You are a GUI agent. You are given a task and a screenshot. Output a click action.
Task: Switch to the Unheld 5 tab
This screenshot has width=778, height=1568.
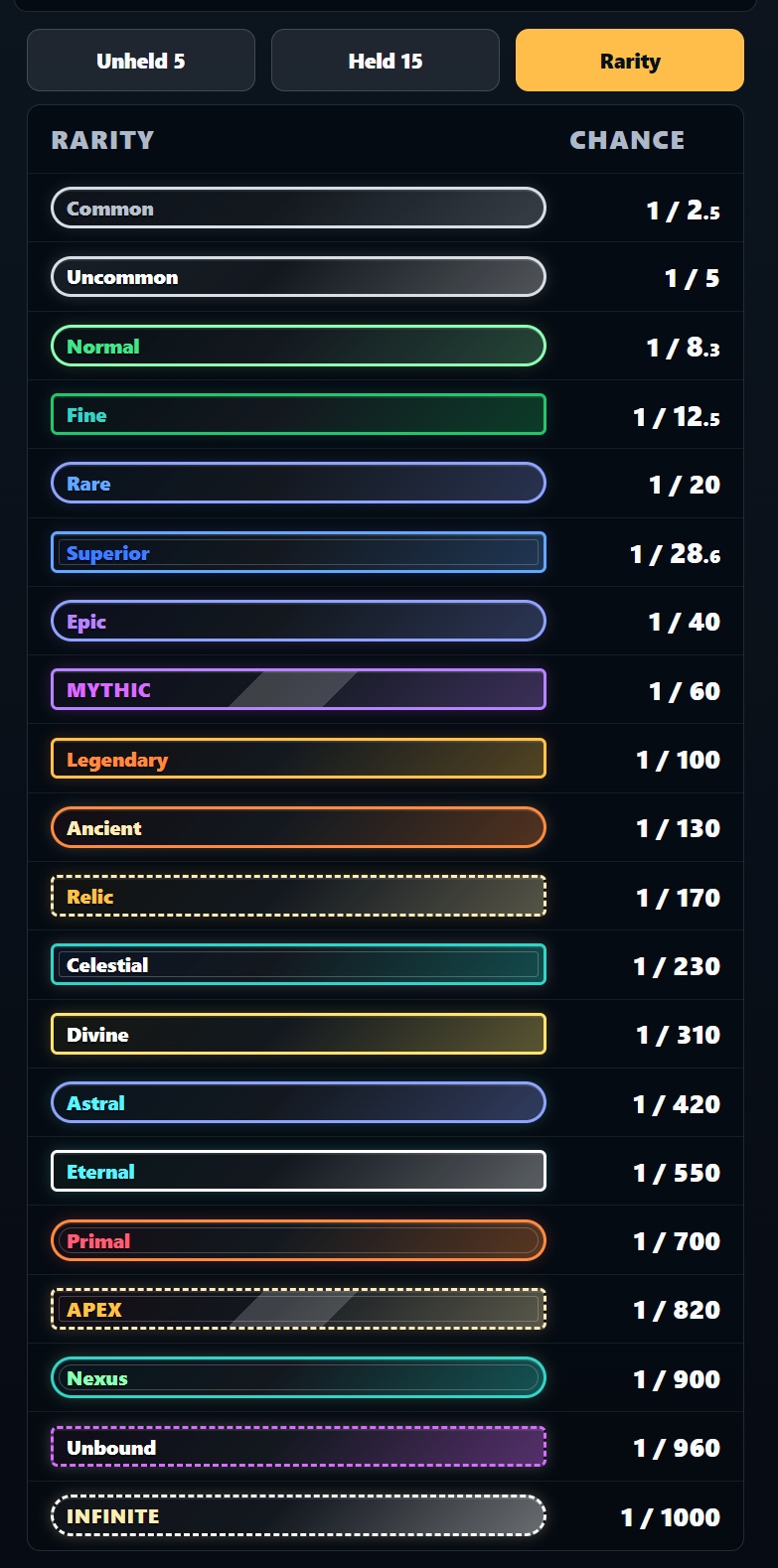[141, 61]
